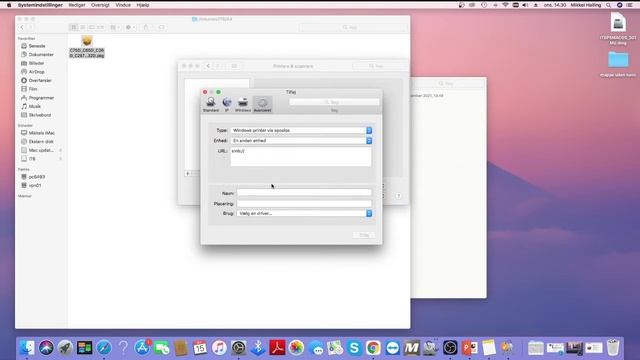Open System Preferences from the Dock
640x360 pixels.
tap(238, 348)
